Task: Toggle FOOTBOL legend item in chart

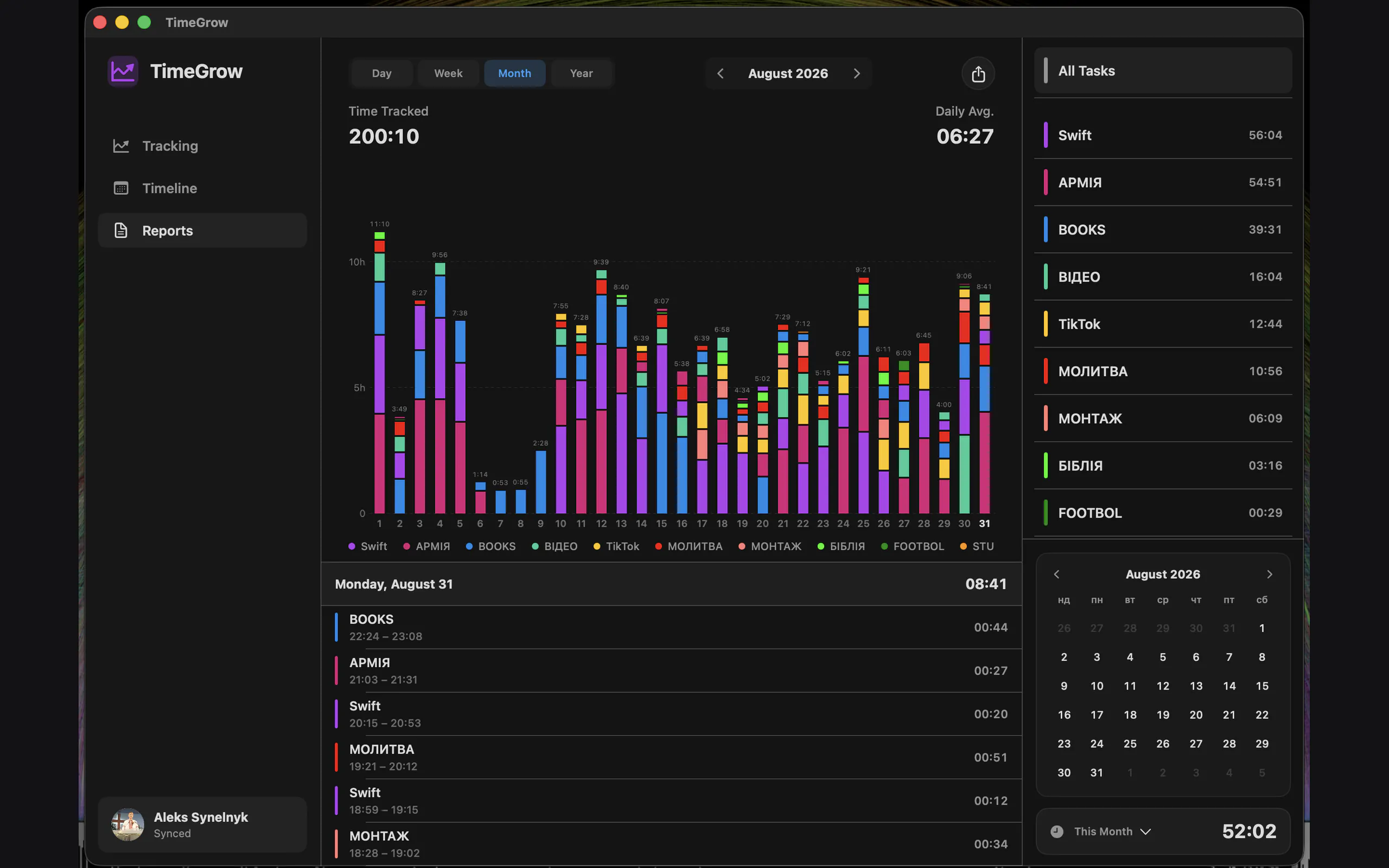Action: click(912, 546)
